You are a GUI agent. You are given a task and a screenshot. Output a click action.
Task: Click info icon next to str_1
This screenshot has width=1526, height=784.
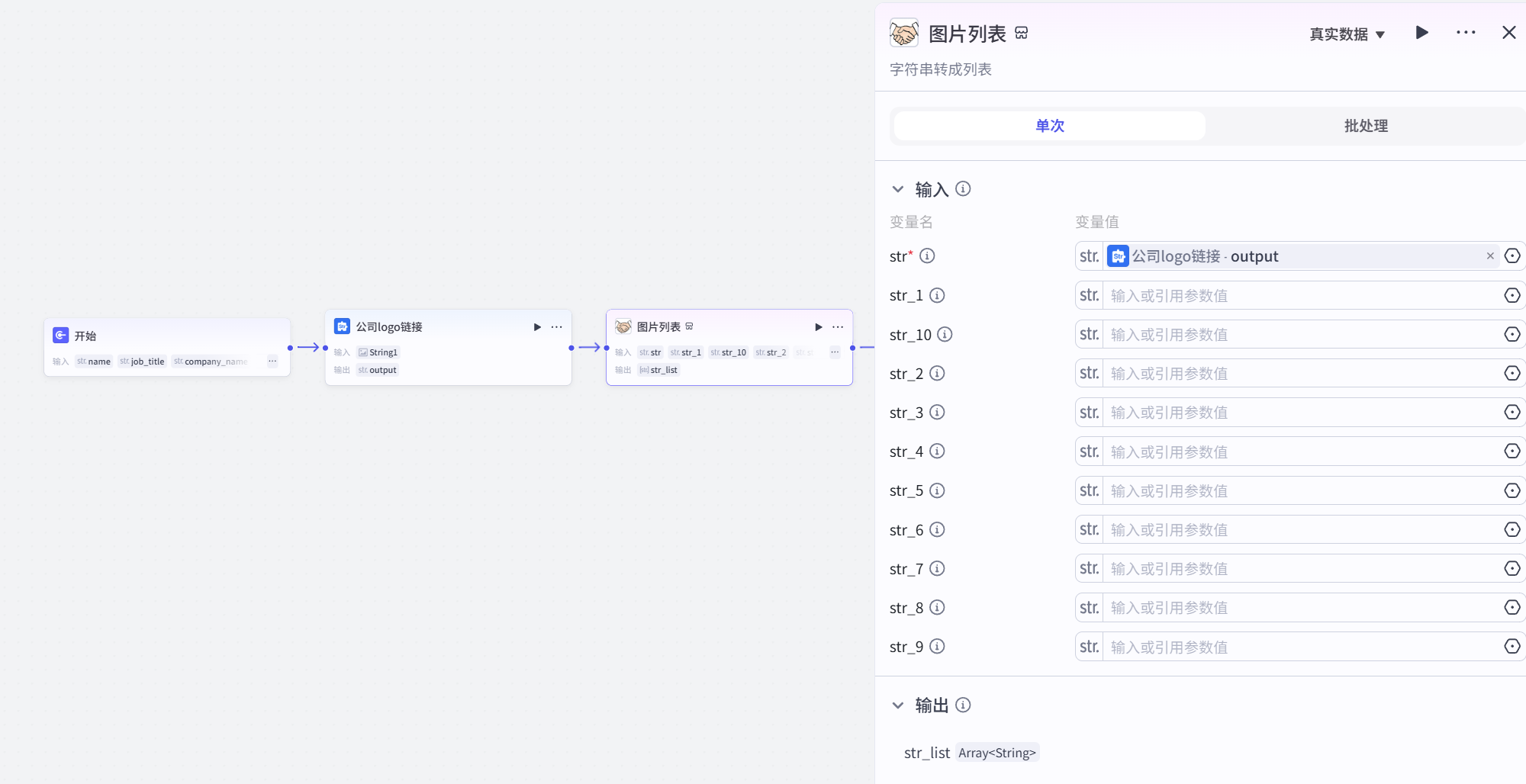tap(937, 295)
